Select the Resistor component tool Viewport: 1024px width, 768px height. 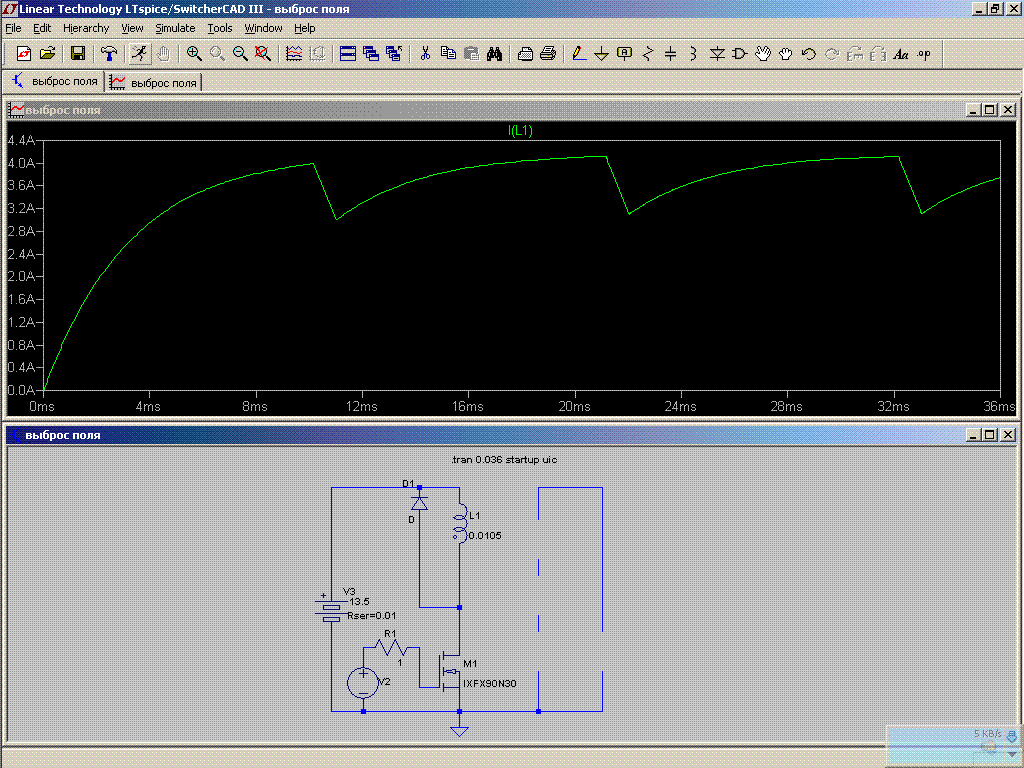(x=648, y=54)
